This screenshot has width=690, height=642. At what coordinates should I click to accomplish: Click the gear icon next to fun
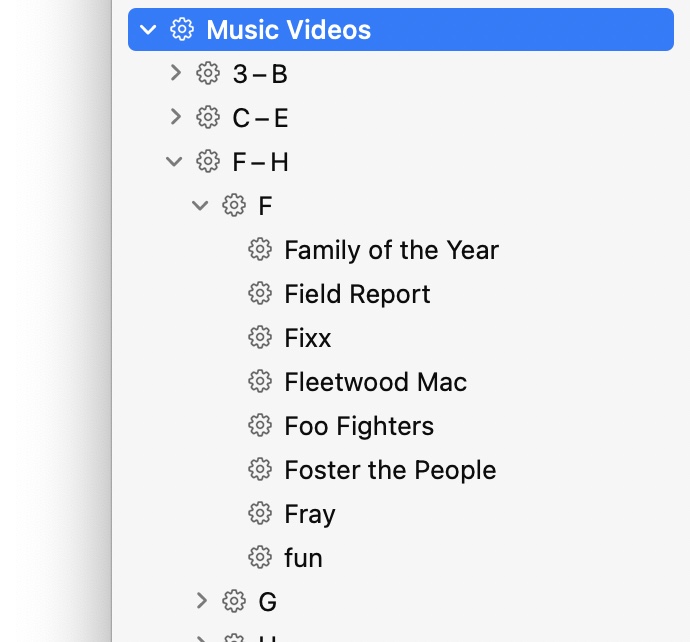click(x=260, y=558)
